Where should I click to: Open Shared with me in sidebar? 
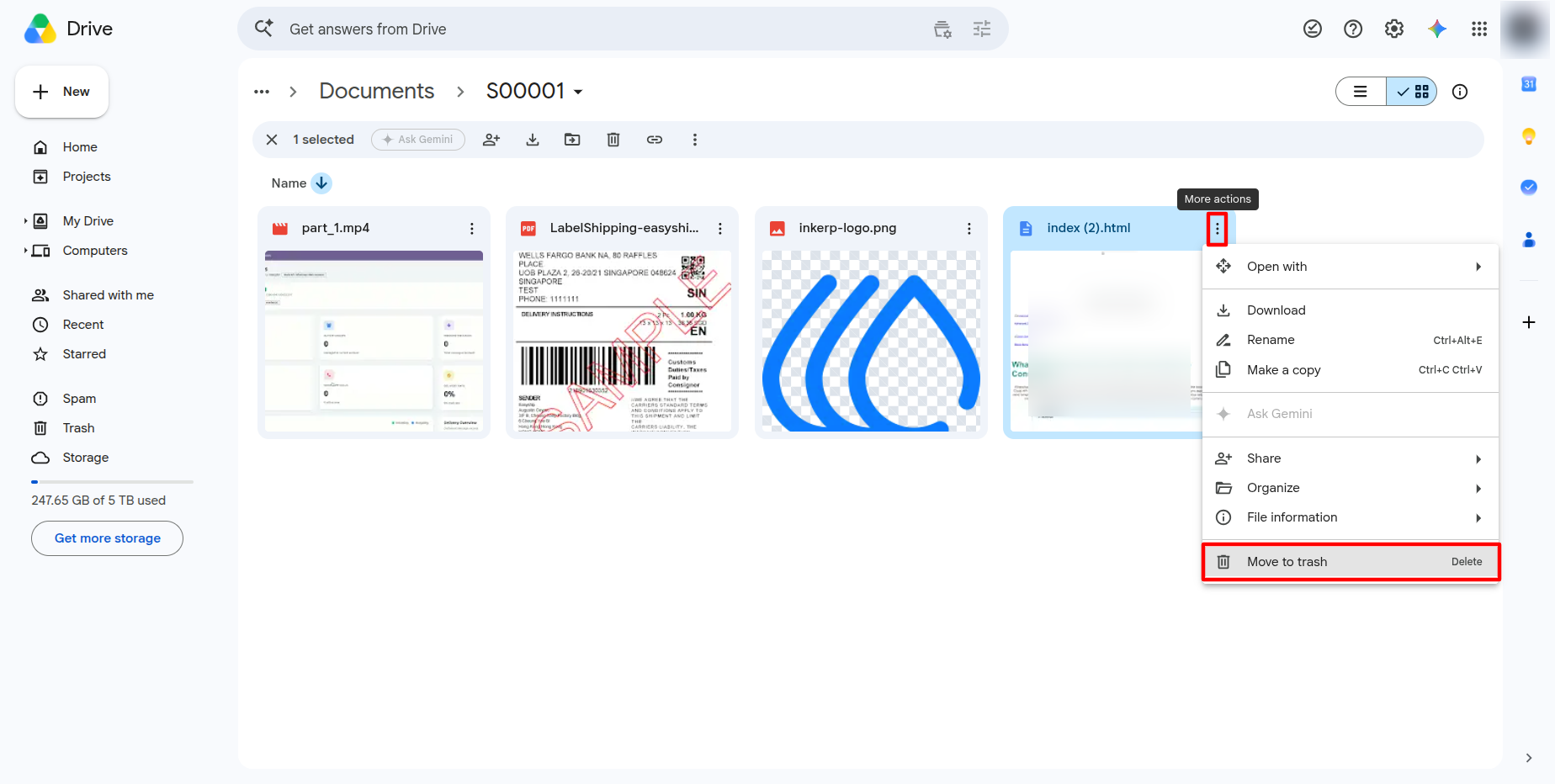(108, 295)
